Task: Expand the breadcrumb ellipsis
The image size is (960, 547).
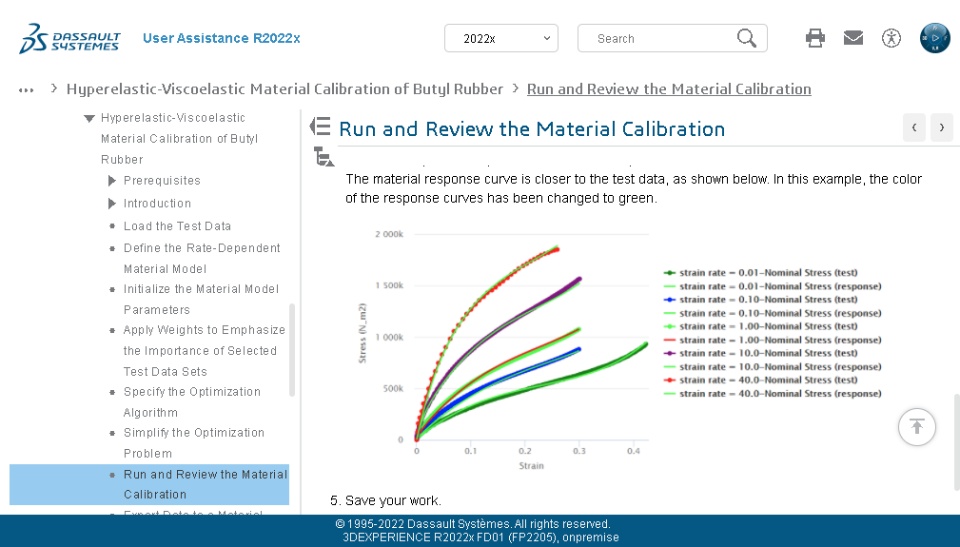Action: (x=26, y=89)
